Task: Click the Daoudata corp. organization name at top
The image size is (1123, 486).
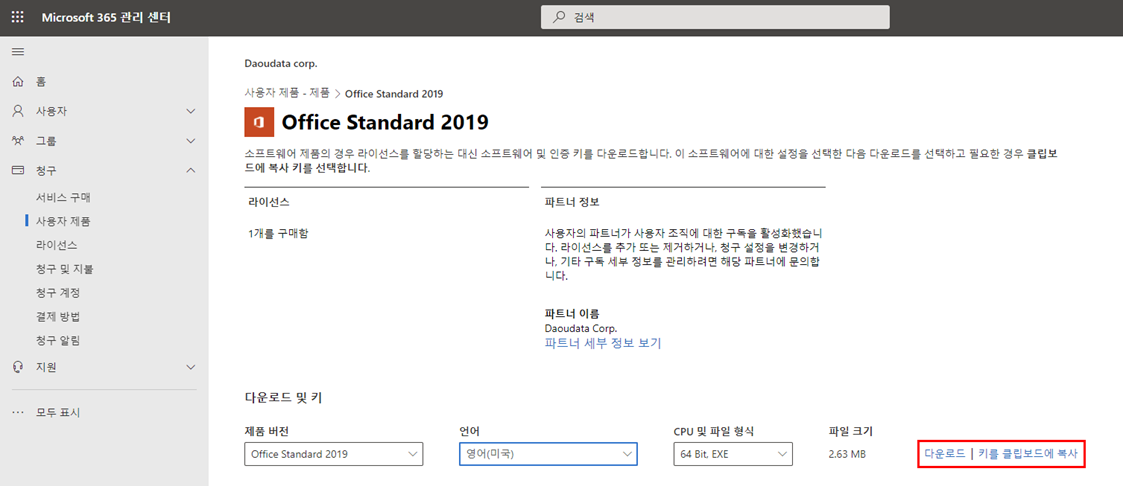Action: pos(281,64)
